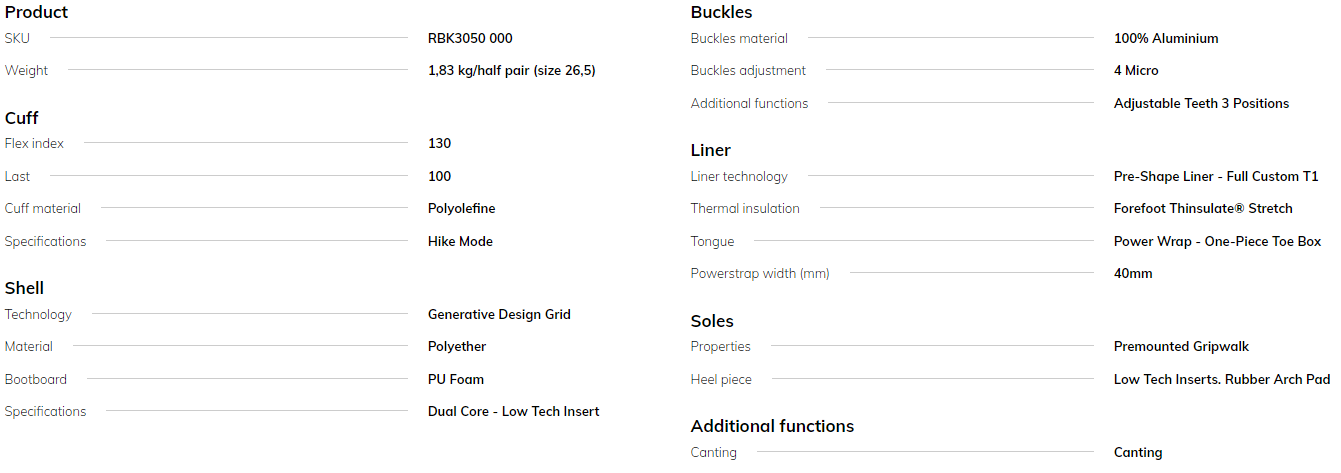This screenshot has width=1341, height=473.
Task: Select the Cuff section heading
Action: (21, 118)
